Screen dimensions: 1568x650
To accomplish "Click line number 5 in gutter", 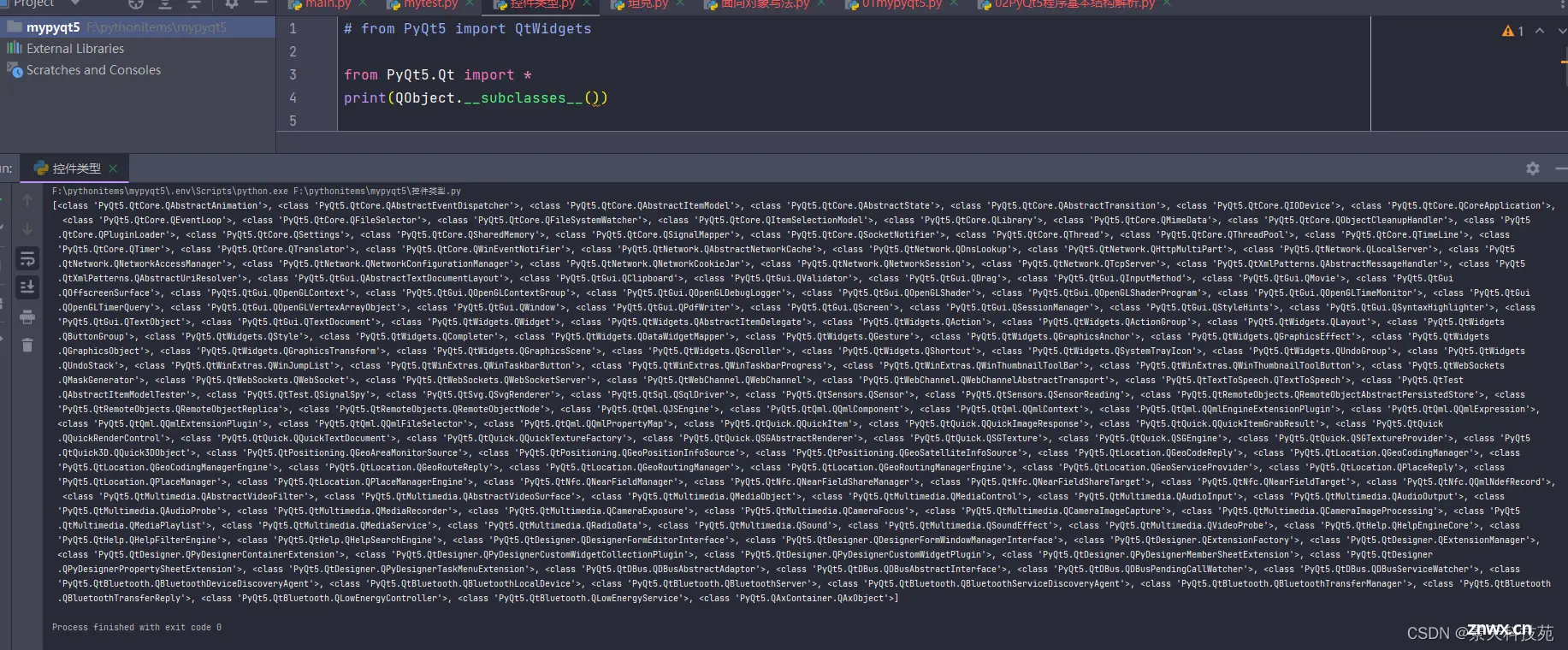I will (293, 121).
